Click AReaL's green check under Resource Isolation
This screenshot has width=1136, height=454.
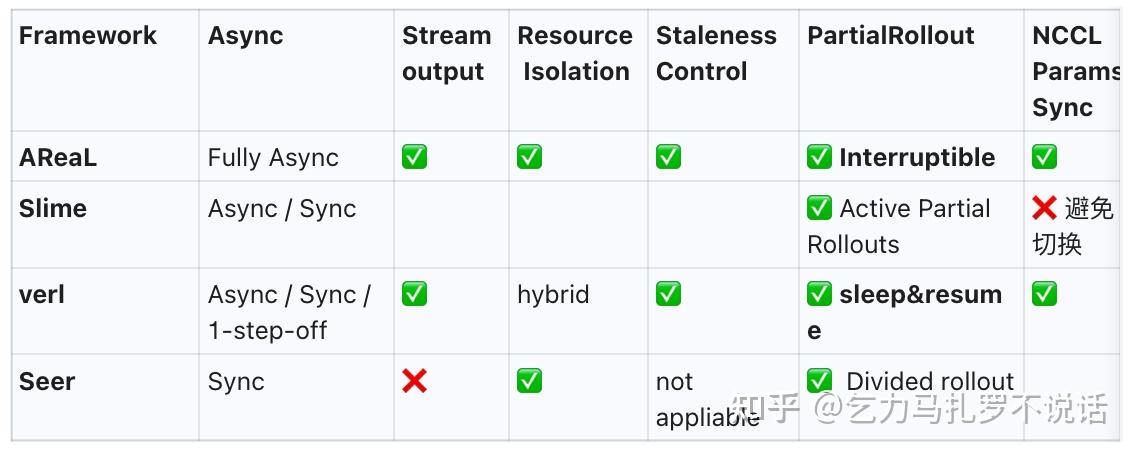coord(529,157)
